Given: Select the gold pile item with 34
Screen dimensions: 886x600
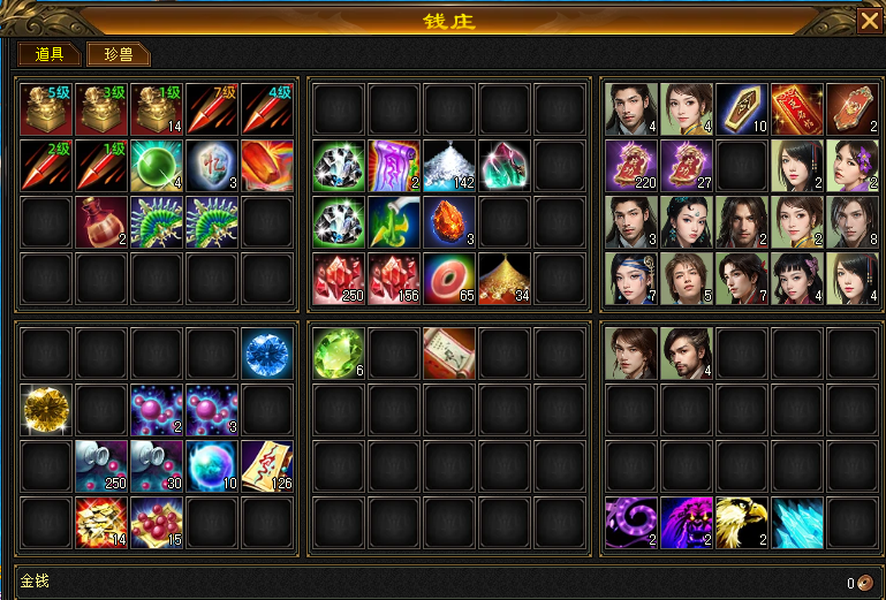Looking at the screenshot, I should (x=505, y=279).
